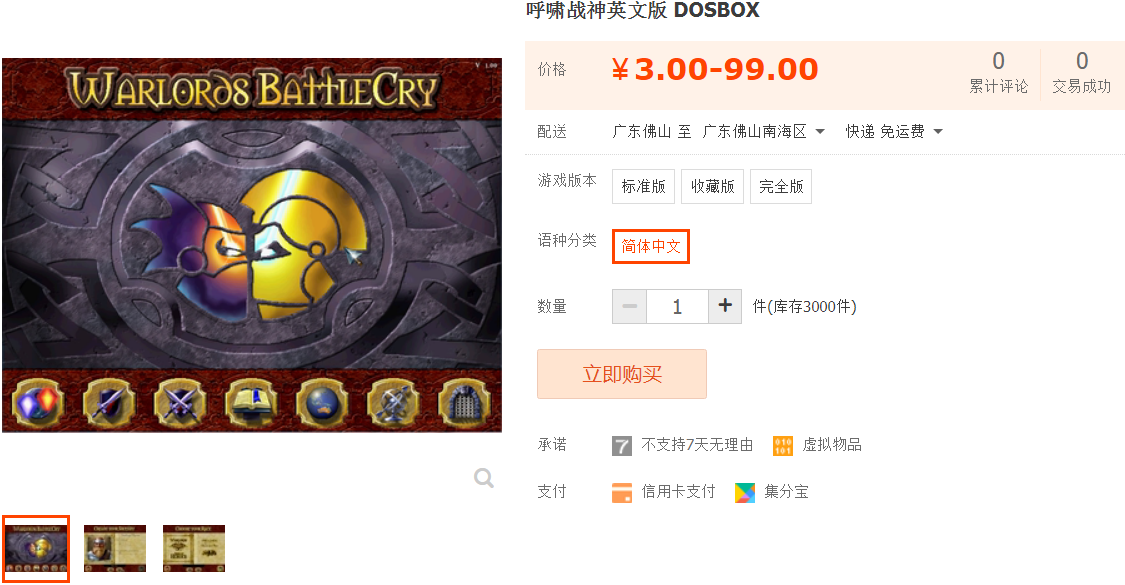
Task: Click the 立即购买 buy now button
Action: coord(622,374)
